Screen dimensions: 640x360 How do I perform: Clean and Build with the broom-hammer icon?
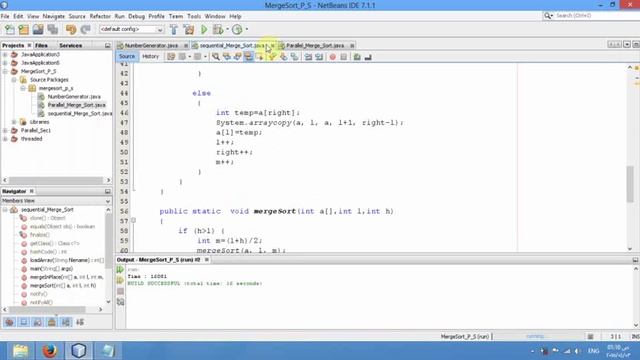(x=189, y=29)
